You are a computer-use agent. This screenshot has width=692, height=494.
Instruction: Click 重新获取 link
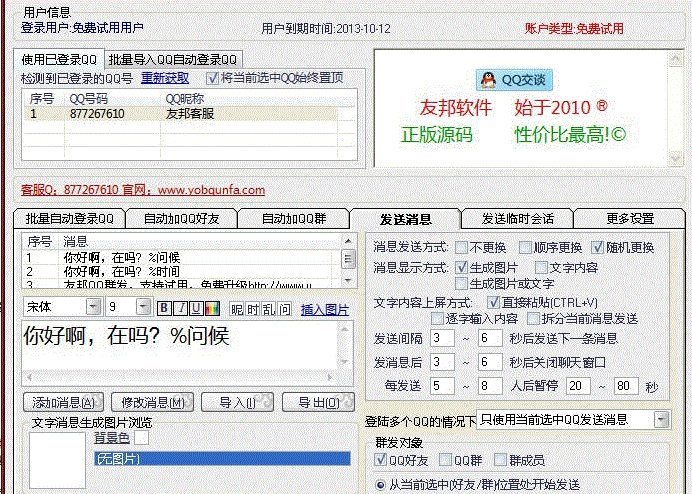[165, 78]
